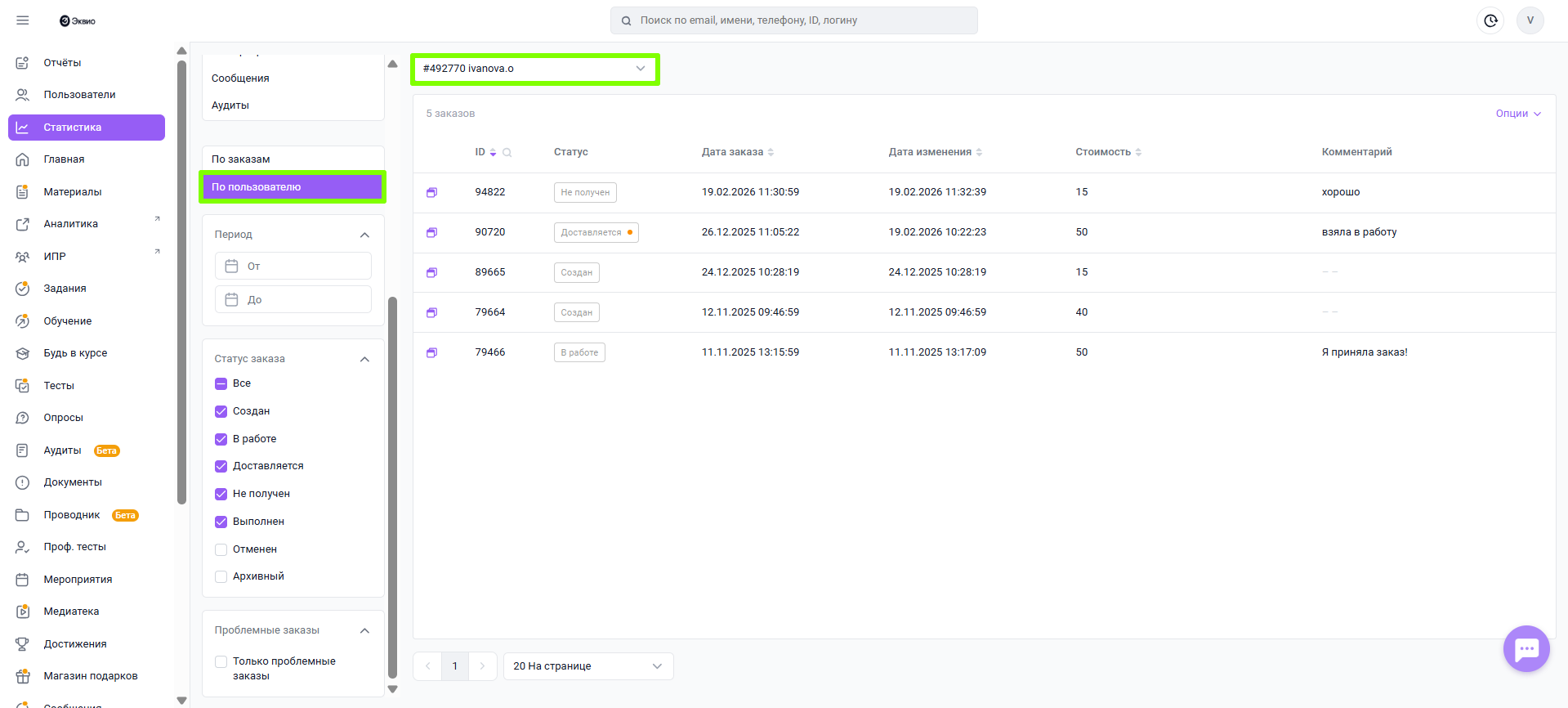Enable the Отменен status checkbox
This screenshot has width=1568, height=708.
pos(221,549)
